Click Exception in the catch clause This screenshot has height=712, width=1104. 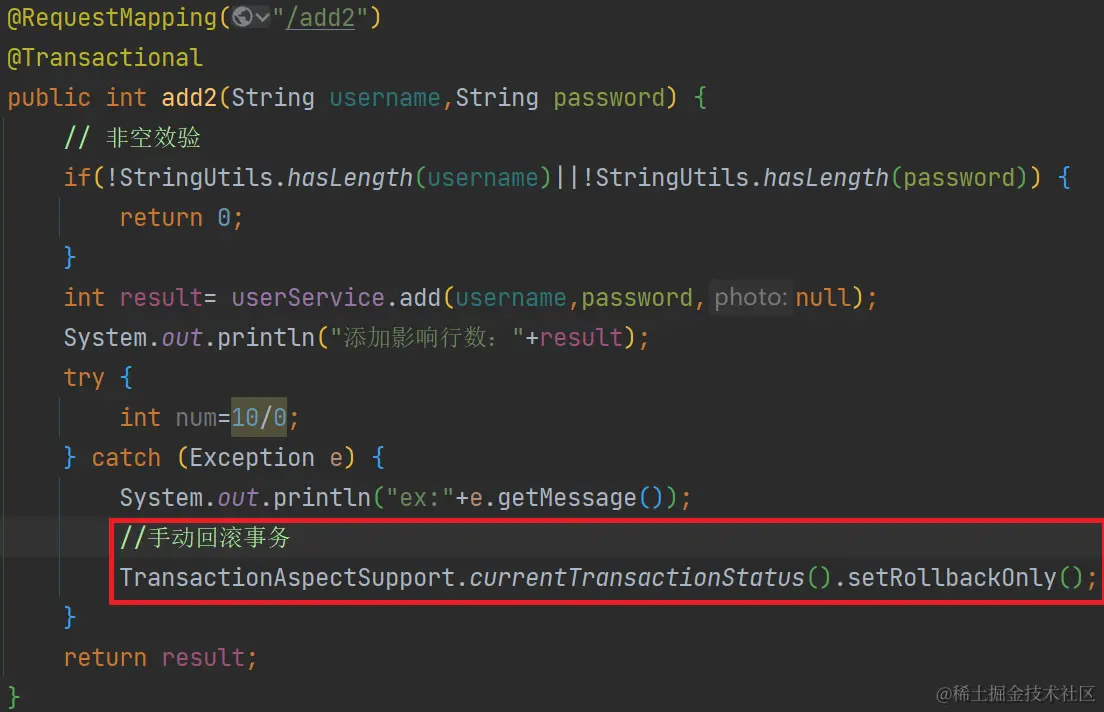(251, 458)
